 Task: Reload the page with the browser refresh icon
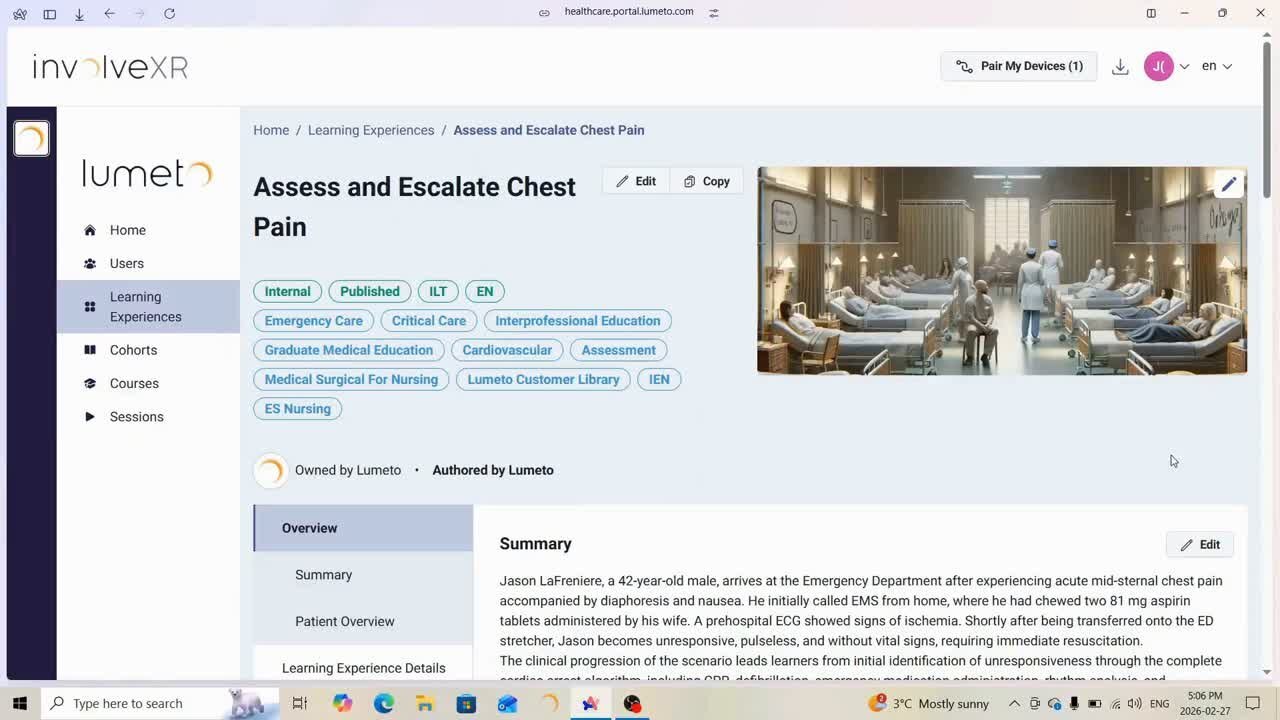pos(169,13)
